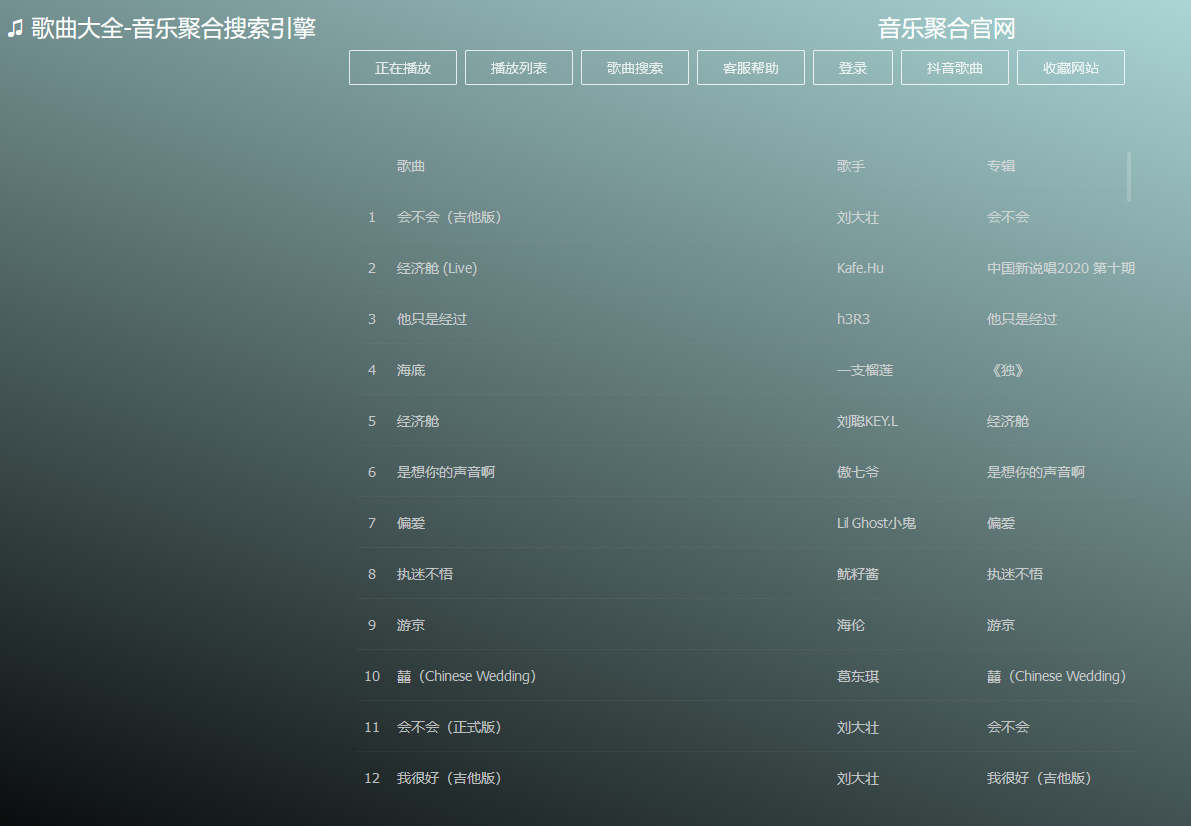Open the 歌曲搜索 song search tab
Image resolution: width=1191 pixels, height=826 pixels.
(635, 68)
